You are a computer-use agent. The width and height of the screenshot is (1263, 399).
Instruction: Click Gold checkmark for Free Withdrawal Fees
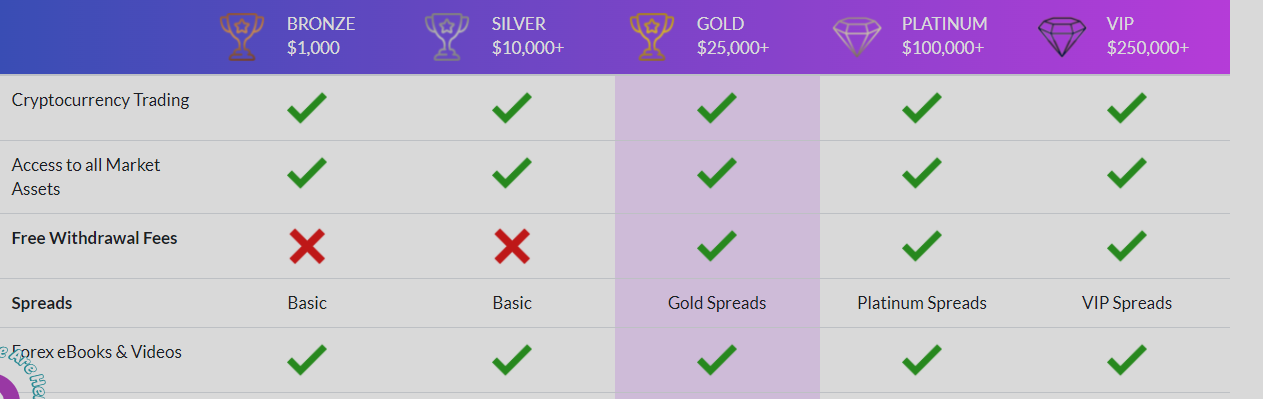[x=717, y=245]
